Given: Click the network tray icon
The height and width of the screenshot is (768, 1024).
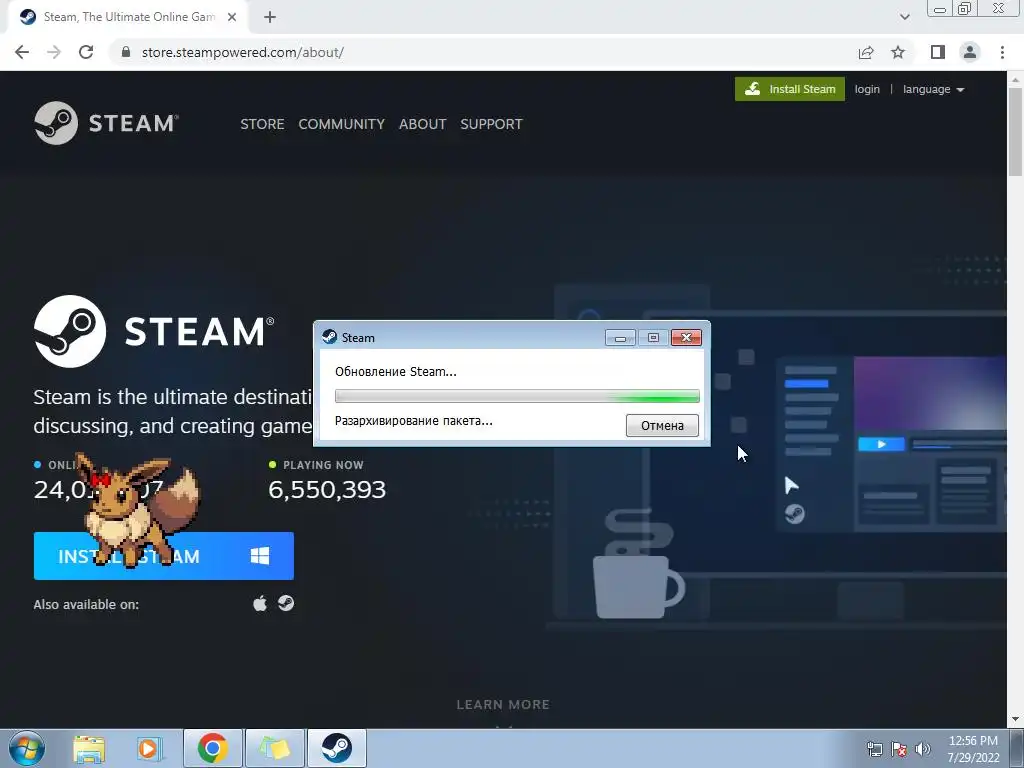Looking at the screenshot, I should coord(874,749).
